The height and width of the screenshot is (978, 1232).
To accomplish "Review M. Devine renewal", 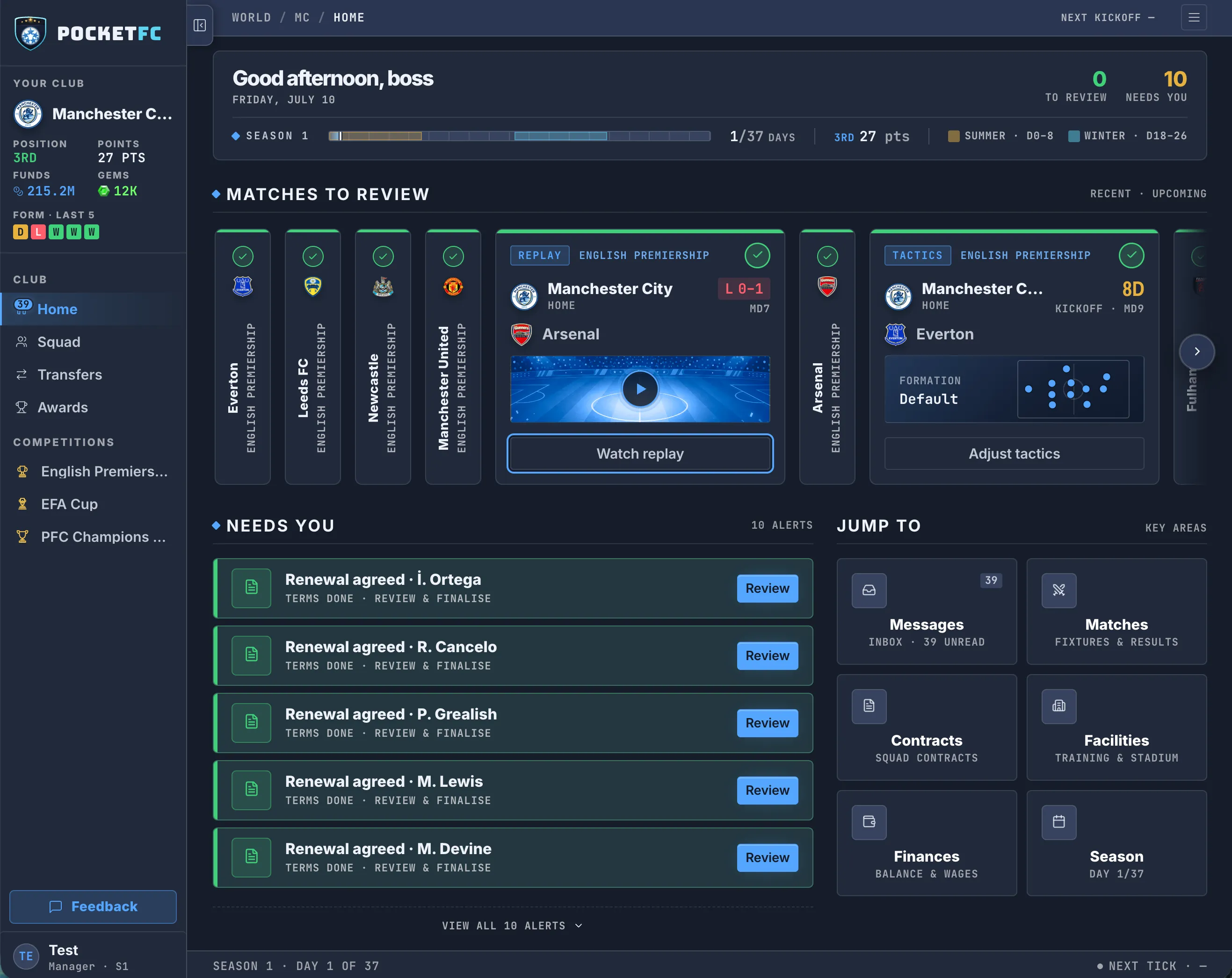I will click(768, 857).
